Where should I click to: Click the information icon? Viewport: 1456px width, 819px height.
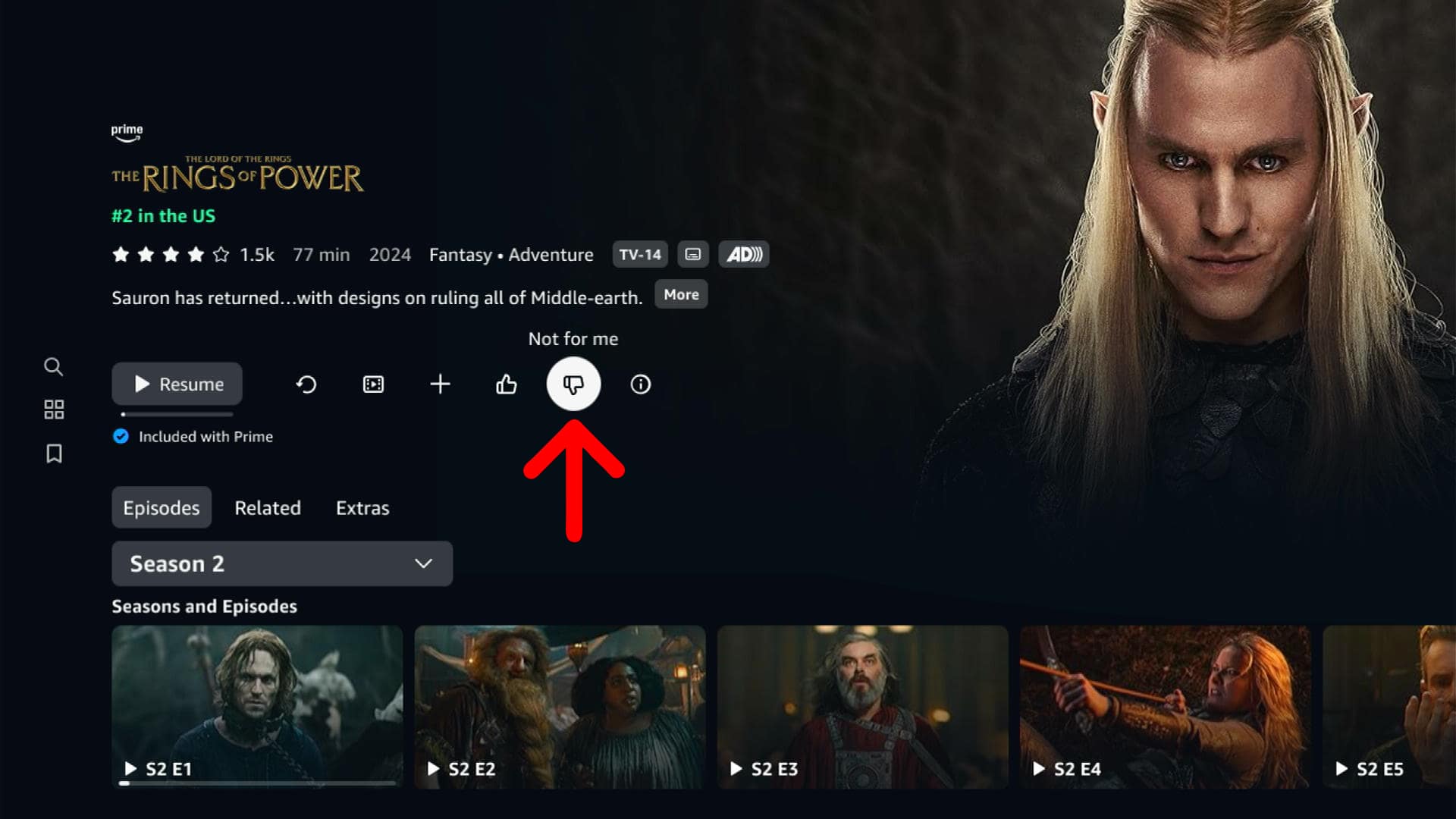641,384
